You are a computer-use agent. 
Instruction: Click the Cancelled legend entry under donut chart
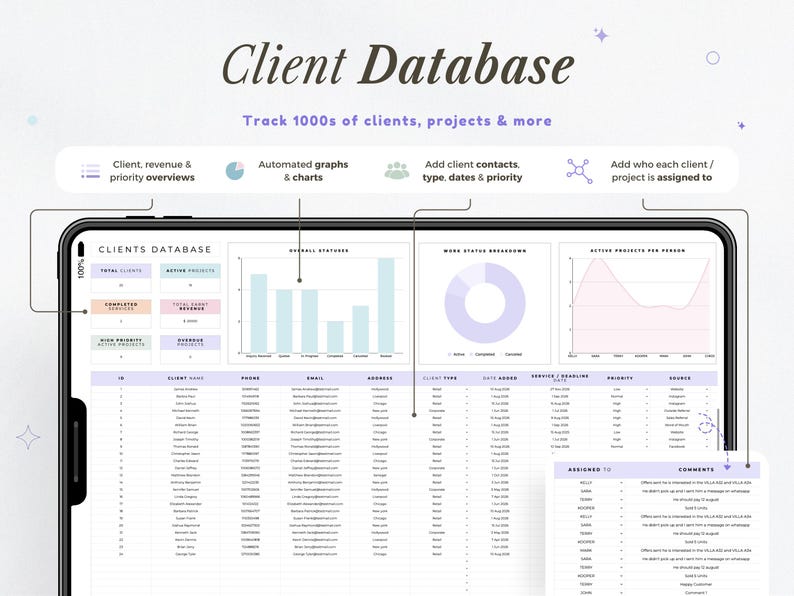pos(511,354)
